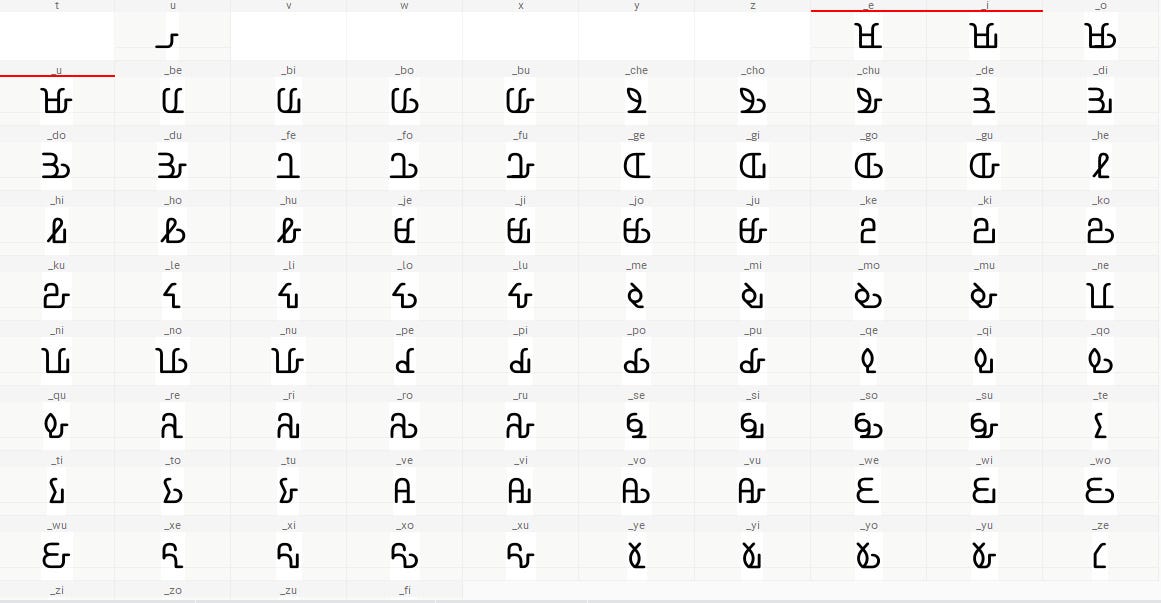
Task: Select the _bu glyph cell
Action: pos(521,94)
